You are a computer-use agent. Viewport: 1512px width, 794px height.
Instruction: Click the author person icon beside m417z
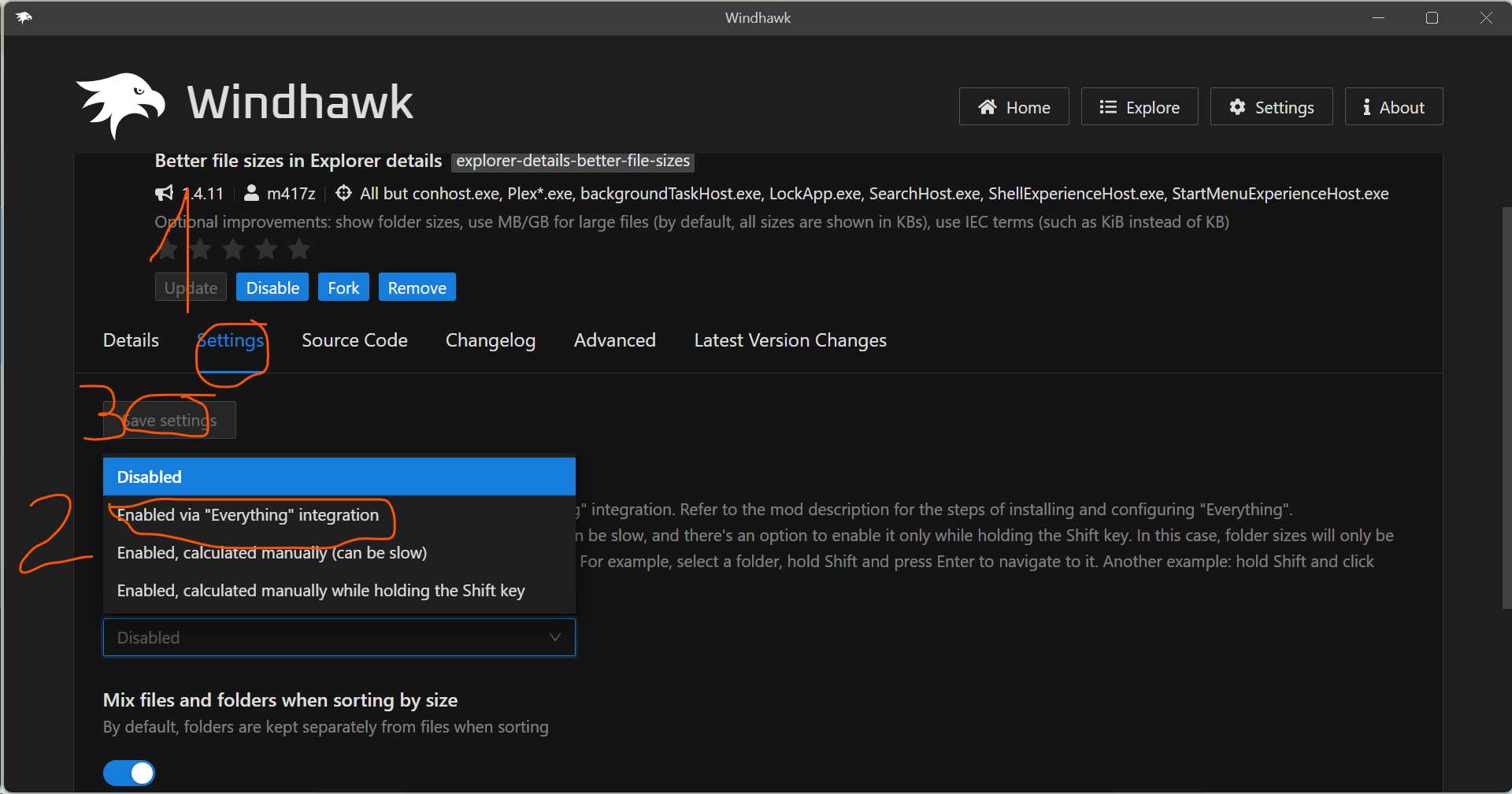pyautogui.click(x=251, y=193)
